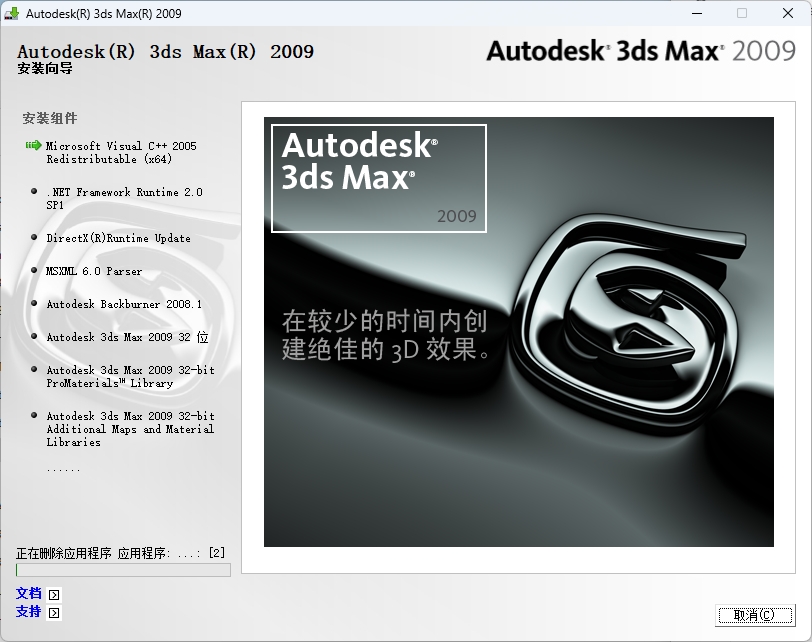Viewport: 812px width, 642px height.
Task: Click the bullet beside MSXML 6.0 Parser
Action: 34,271
